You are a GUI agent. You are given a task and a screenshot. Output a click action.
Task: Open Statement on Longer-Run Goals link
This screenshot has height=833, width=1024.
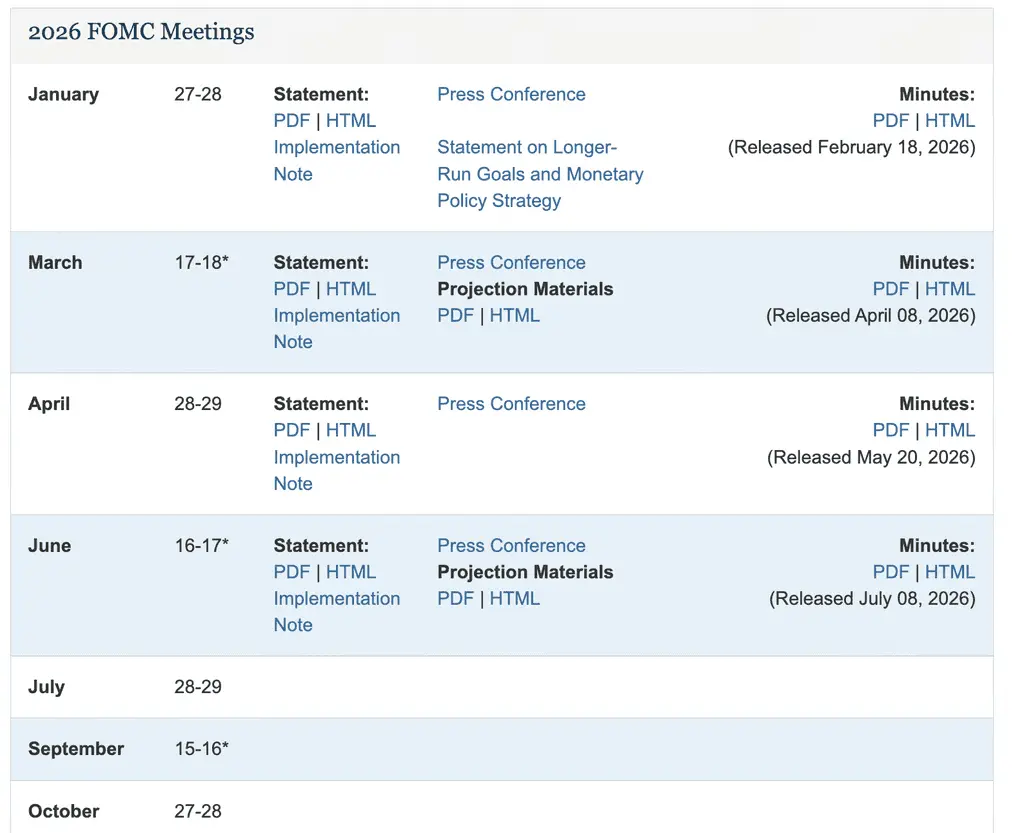tap(540, 174)
